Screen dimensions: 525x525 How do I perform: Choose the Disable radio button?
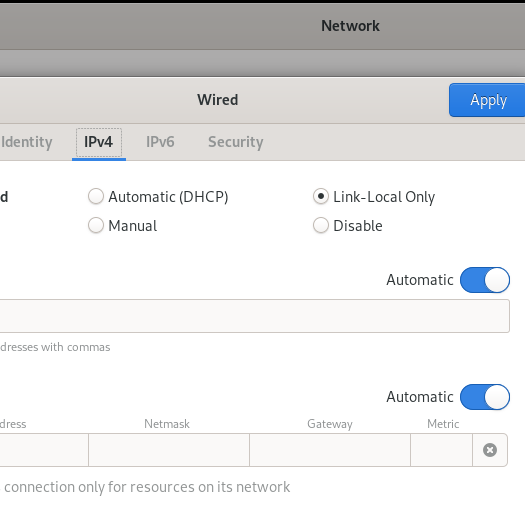pos(348,225)
